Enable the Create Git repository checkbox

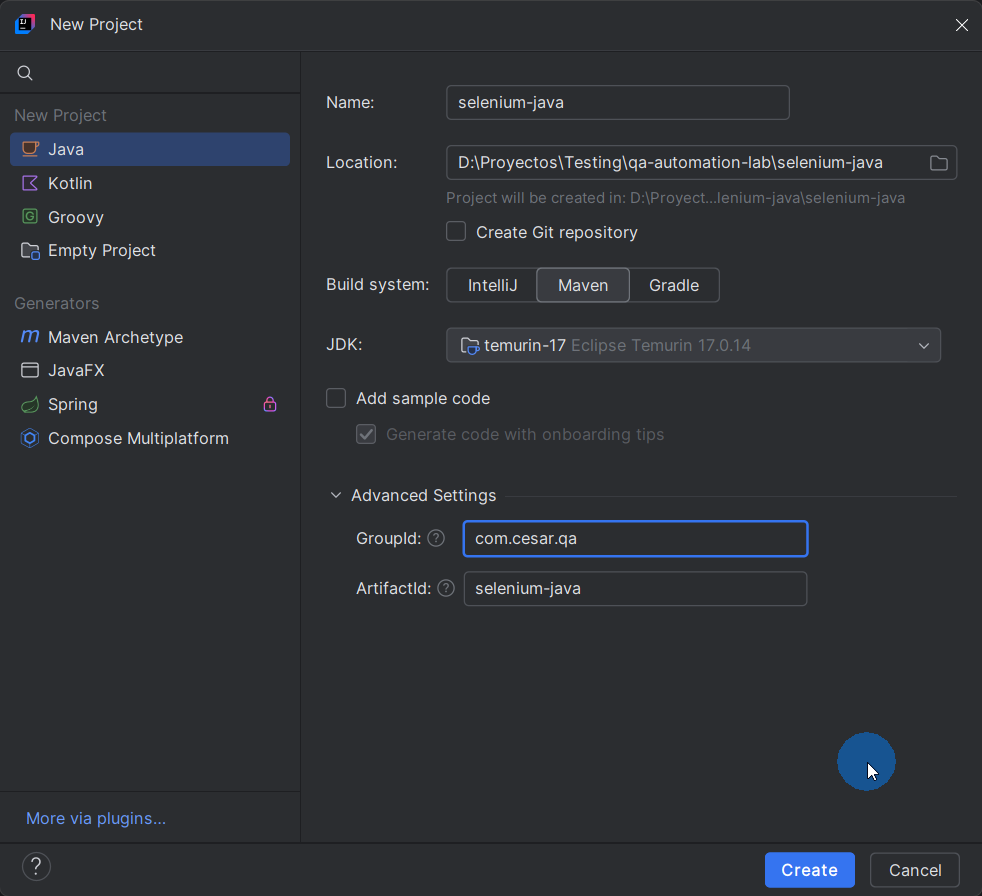coord(456,231)
